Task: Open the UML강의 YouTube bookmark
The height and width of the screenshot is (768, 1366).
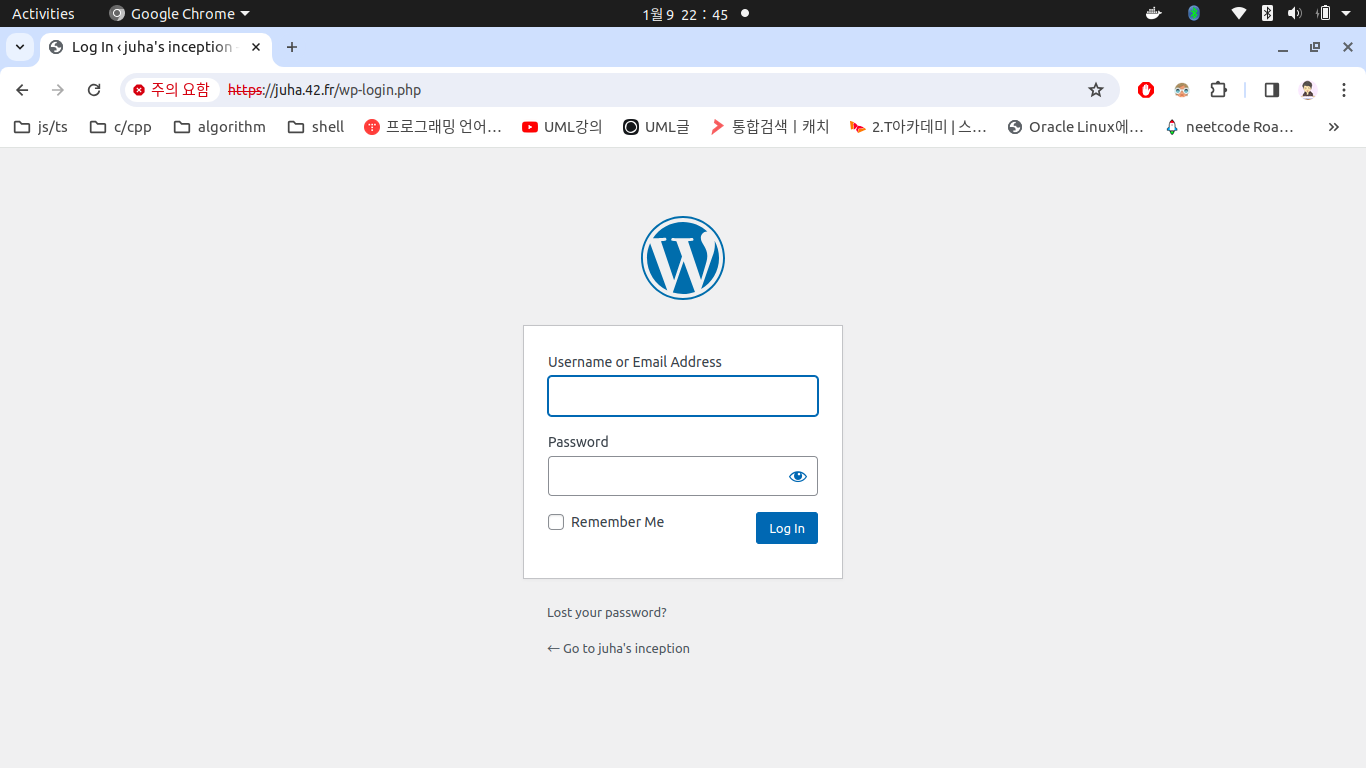Action: (x=563, y=127)
